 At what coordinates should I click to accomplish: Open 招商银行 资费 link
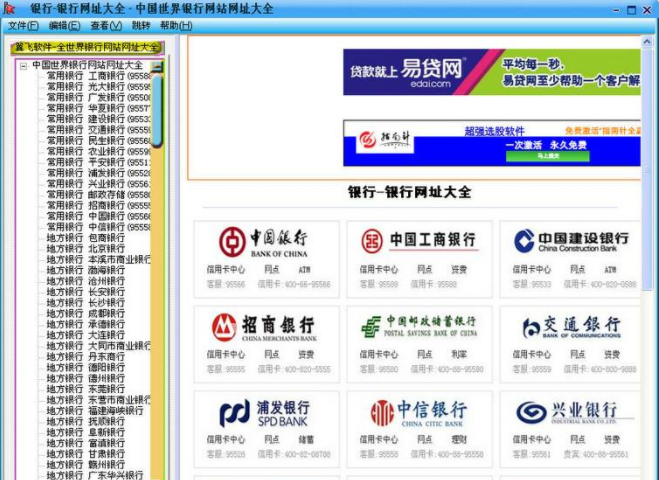(306, 355)
